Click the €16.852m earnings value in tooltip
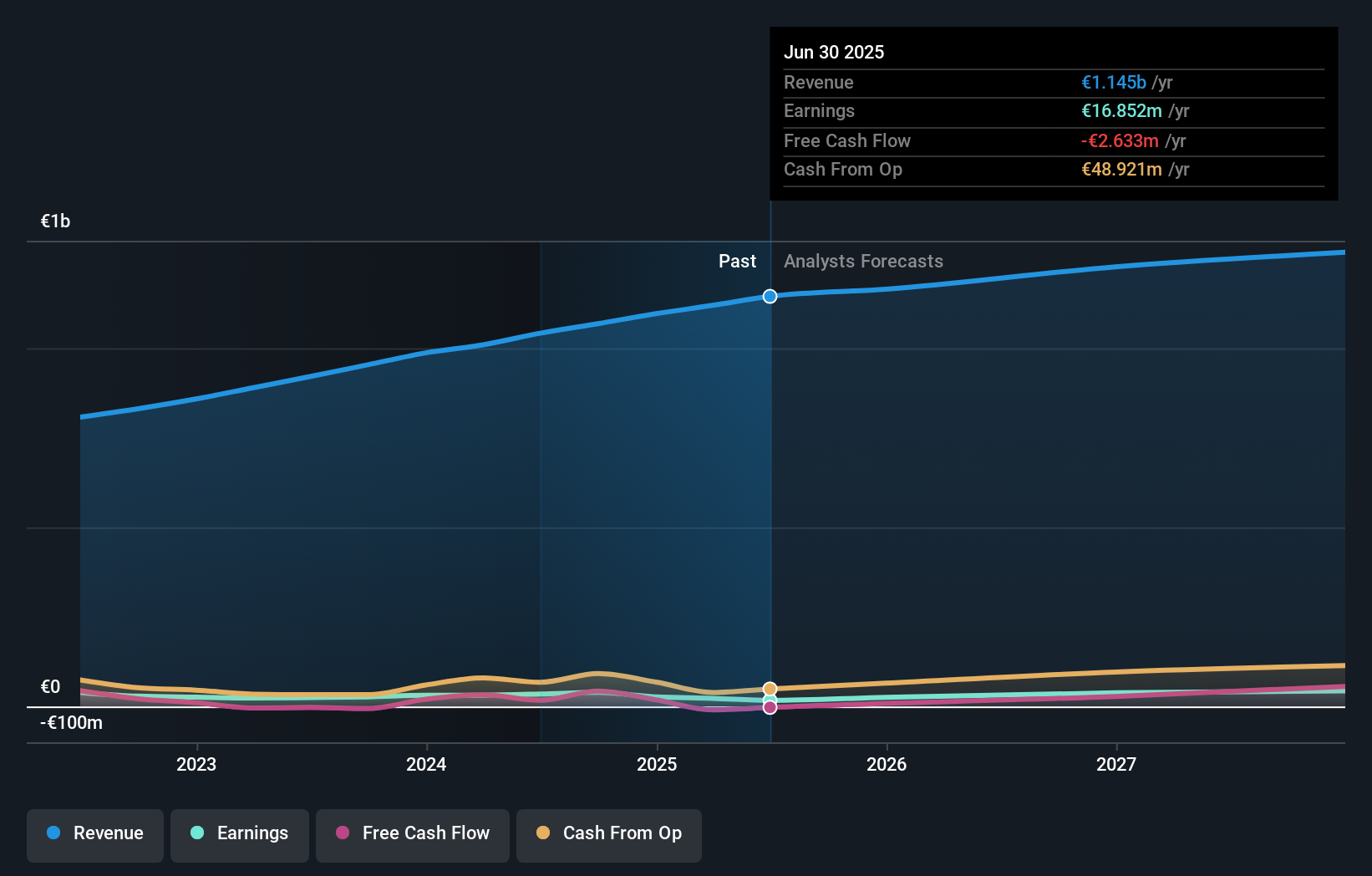The width and height of the screenshot is (1372, 876). point(1121,110)
